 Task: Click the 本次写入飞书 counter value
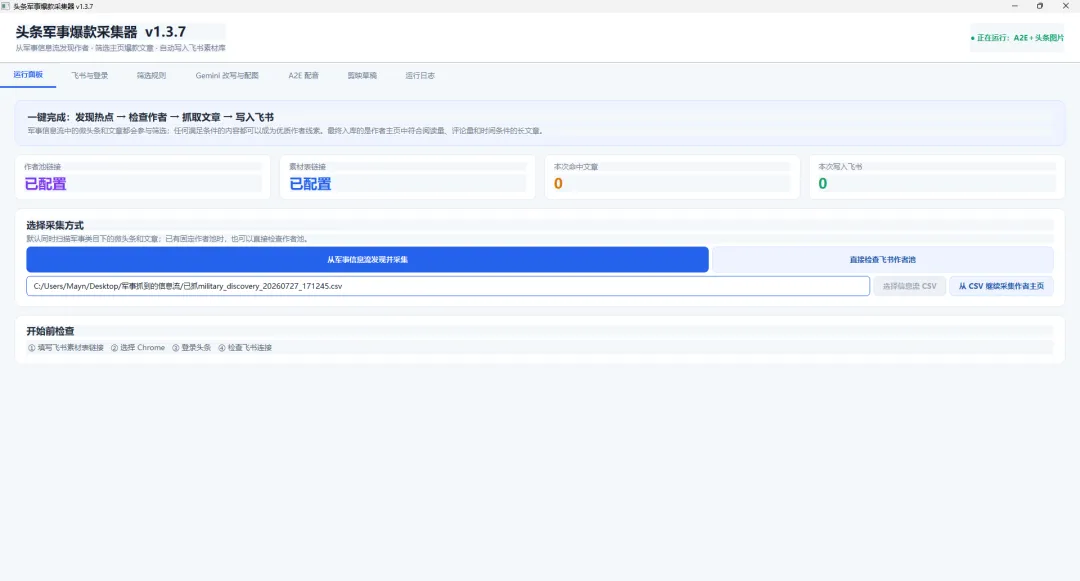tap(822, 184)
